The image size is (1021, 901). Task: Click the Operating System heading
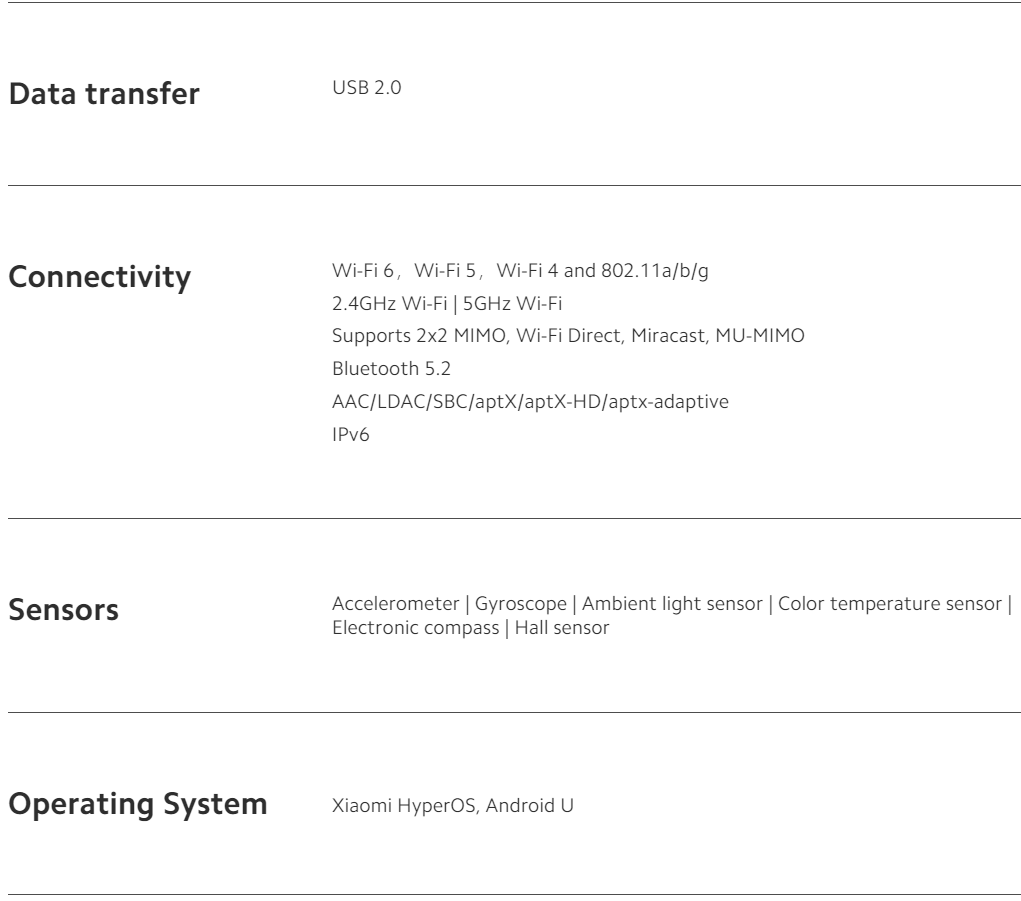point(137,805)
